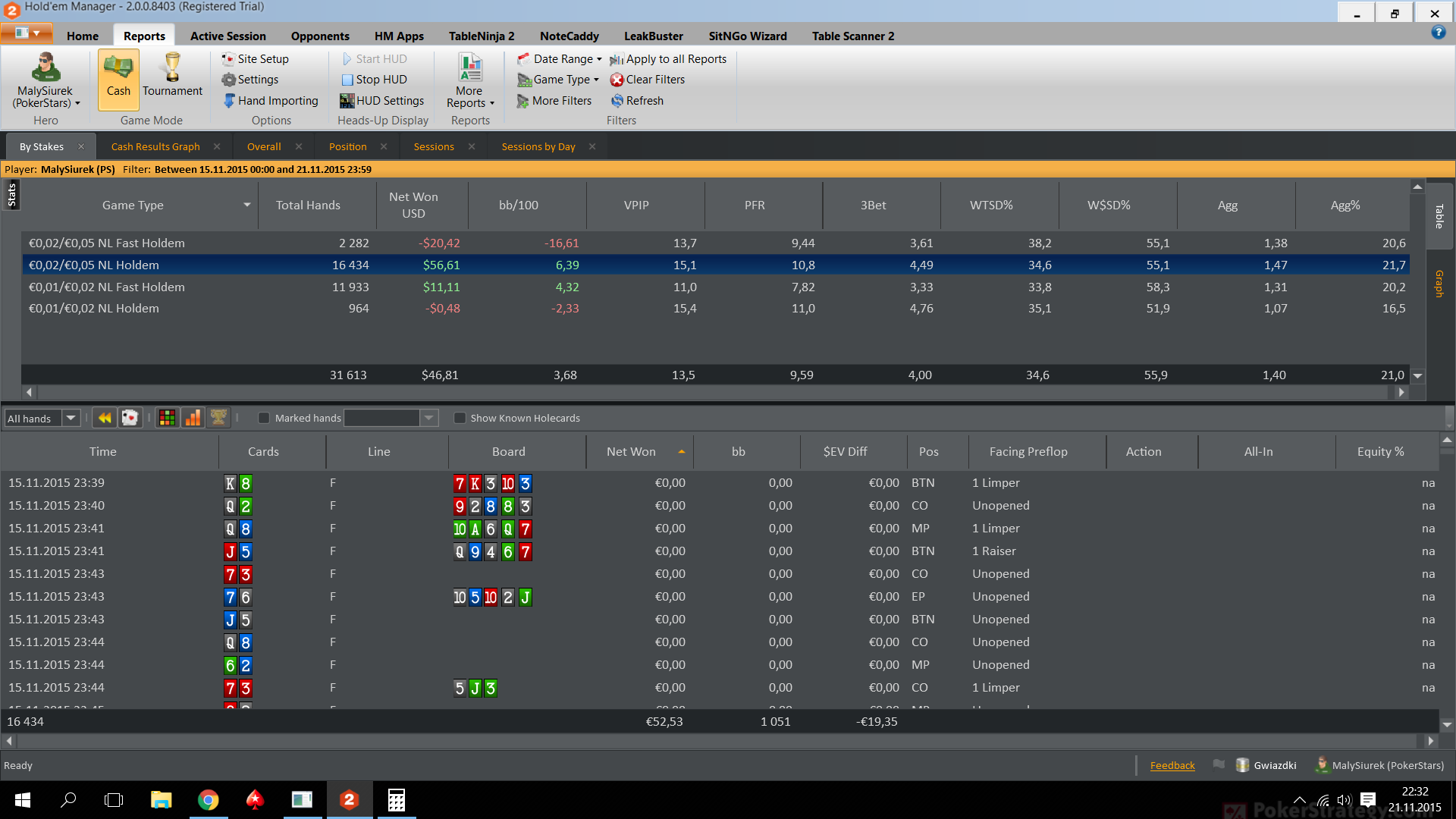
Task: Open the More Reports dropdown
Action: (x=470, y=82)
